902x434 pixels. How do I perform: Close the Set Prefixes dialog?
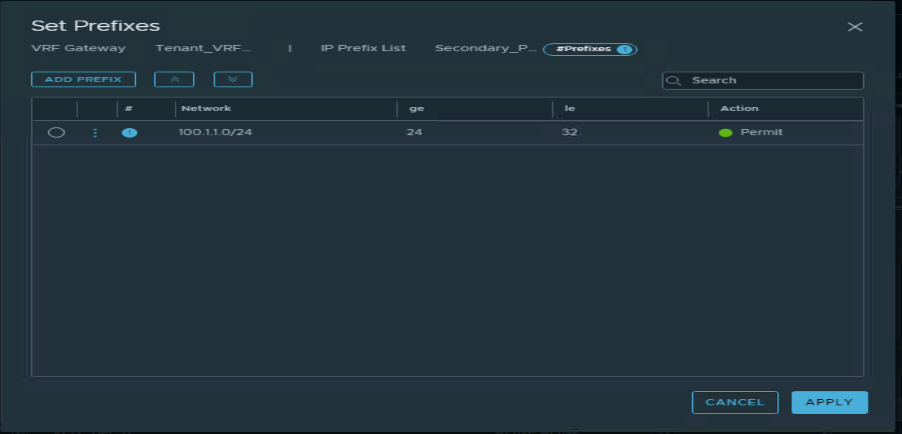pyautogui.click(x=854, y=27)
